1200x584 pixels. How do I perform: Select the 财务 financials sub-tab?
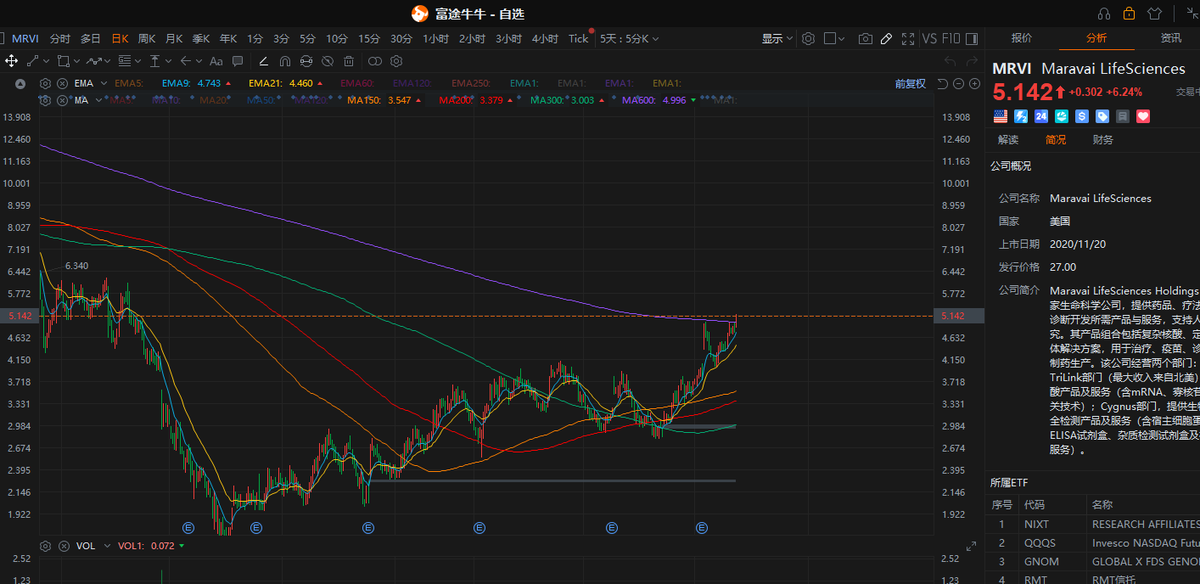1103,139
